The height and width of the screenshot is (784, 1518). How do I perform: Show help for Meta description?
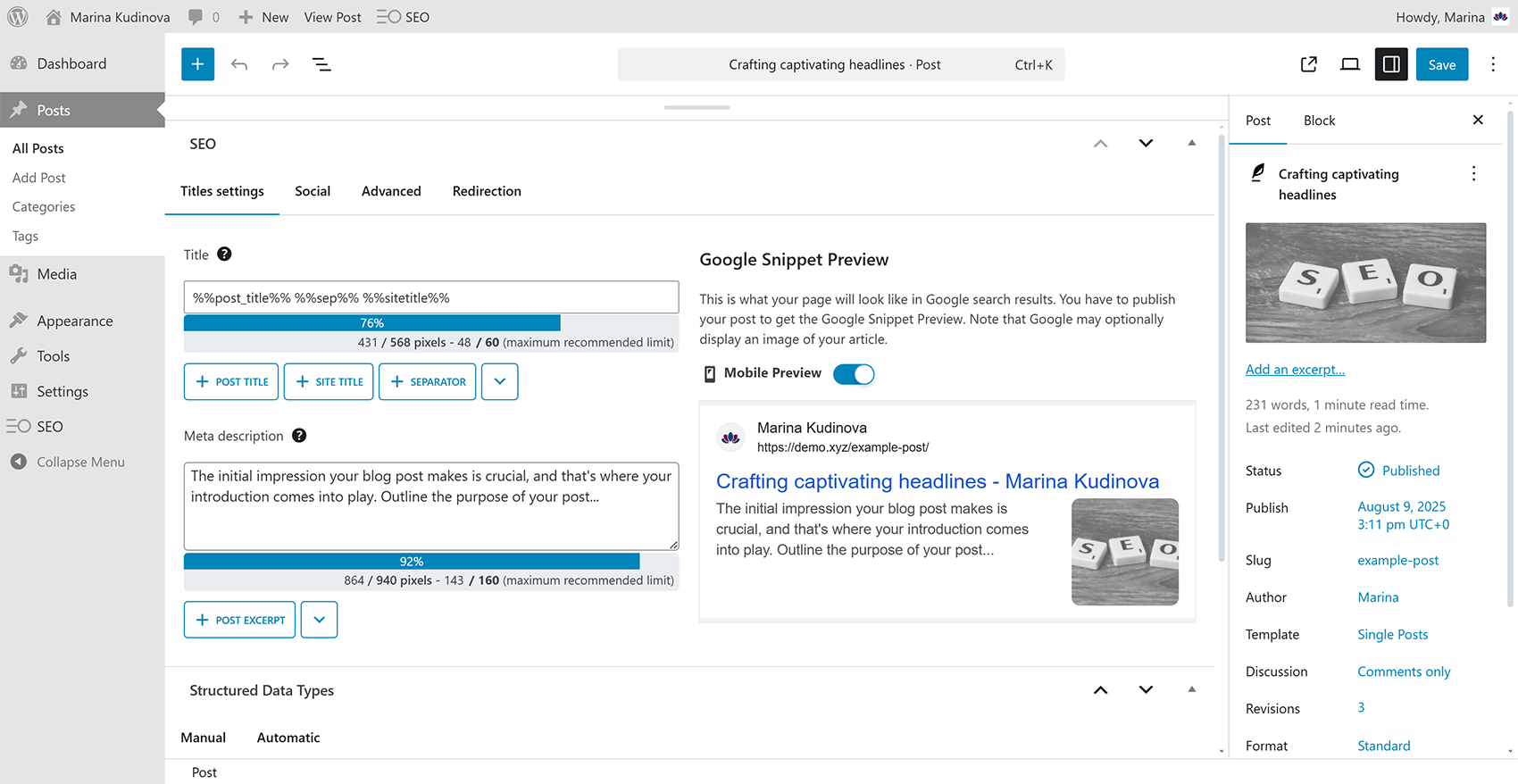(x=299, y=436)
